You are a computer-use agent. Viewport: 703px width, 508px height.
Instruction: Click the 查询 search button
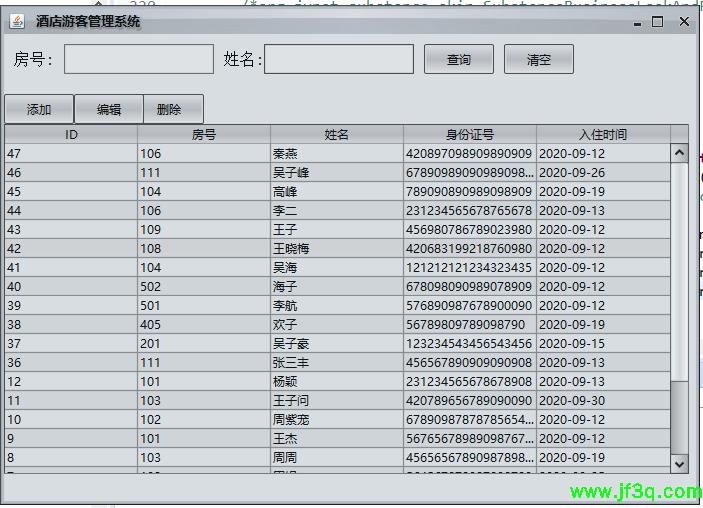pos(459,60)
